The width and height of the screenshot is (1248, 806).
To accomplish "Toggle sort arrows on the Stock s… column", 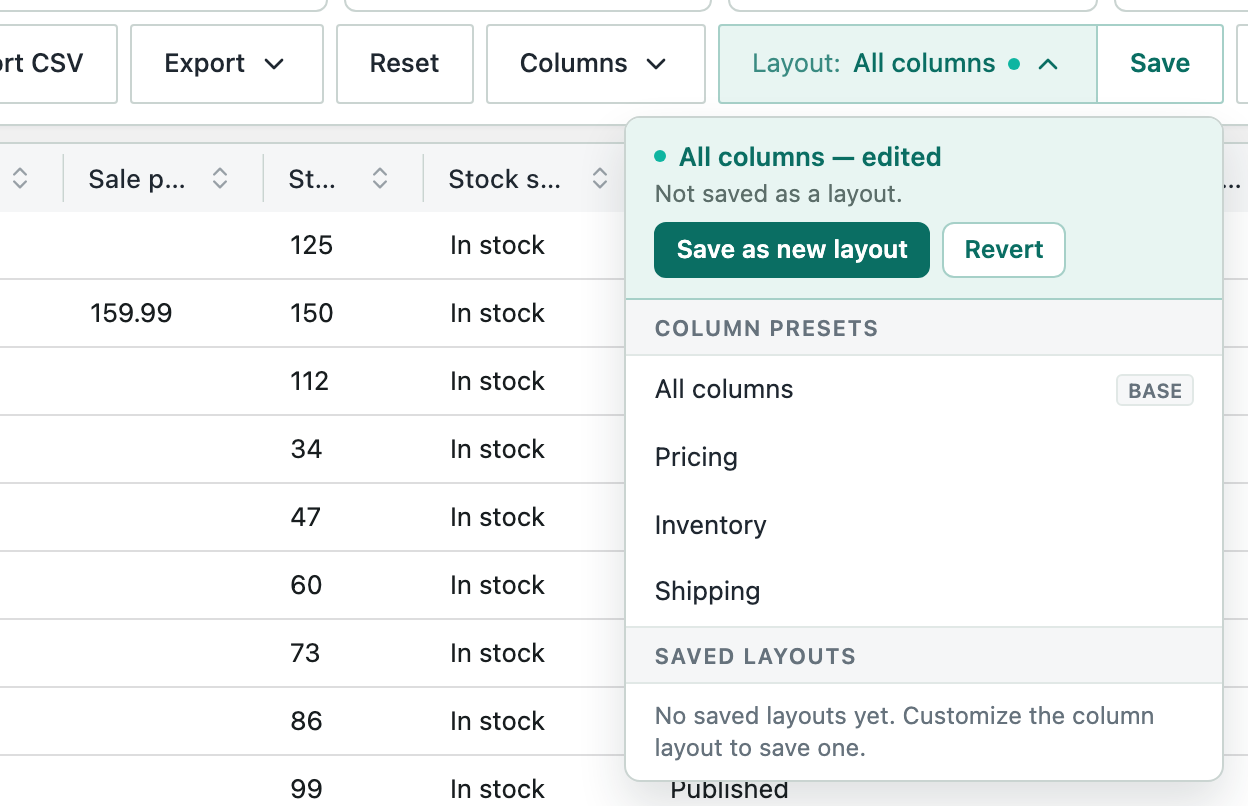I will click(x=600, y=179).
